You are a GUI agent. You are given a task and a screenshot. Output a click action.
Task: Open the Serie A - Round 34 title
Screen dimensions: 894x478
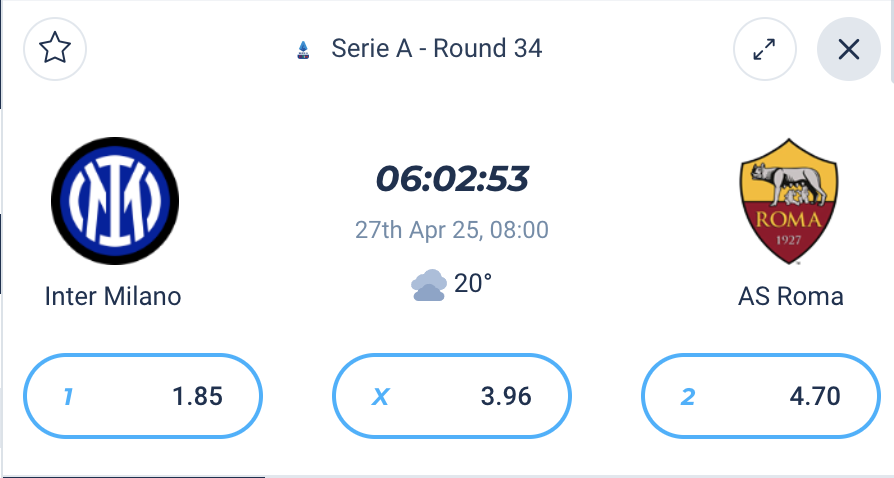437,48
